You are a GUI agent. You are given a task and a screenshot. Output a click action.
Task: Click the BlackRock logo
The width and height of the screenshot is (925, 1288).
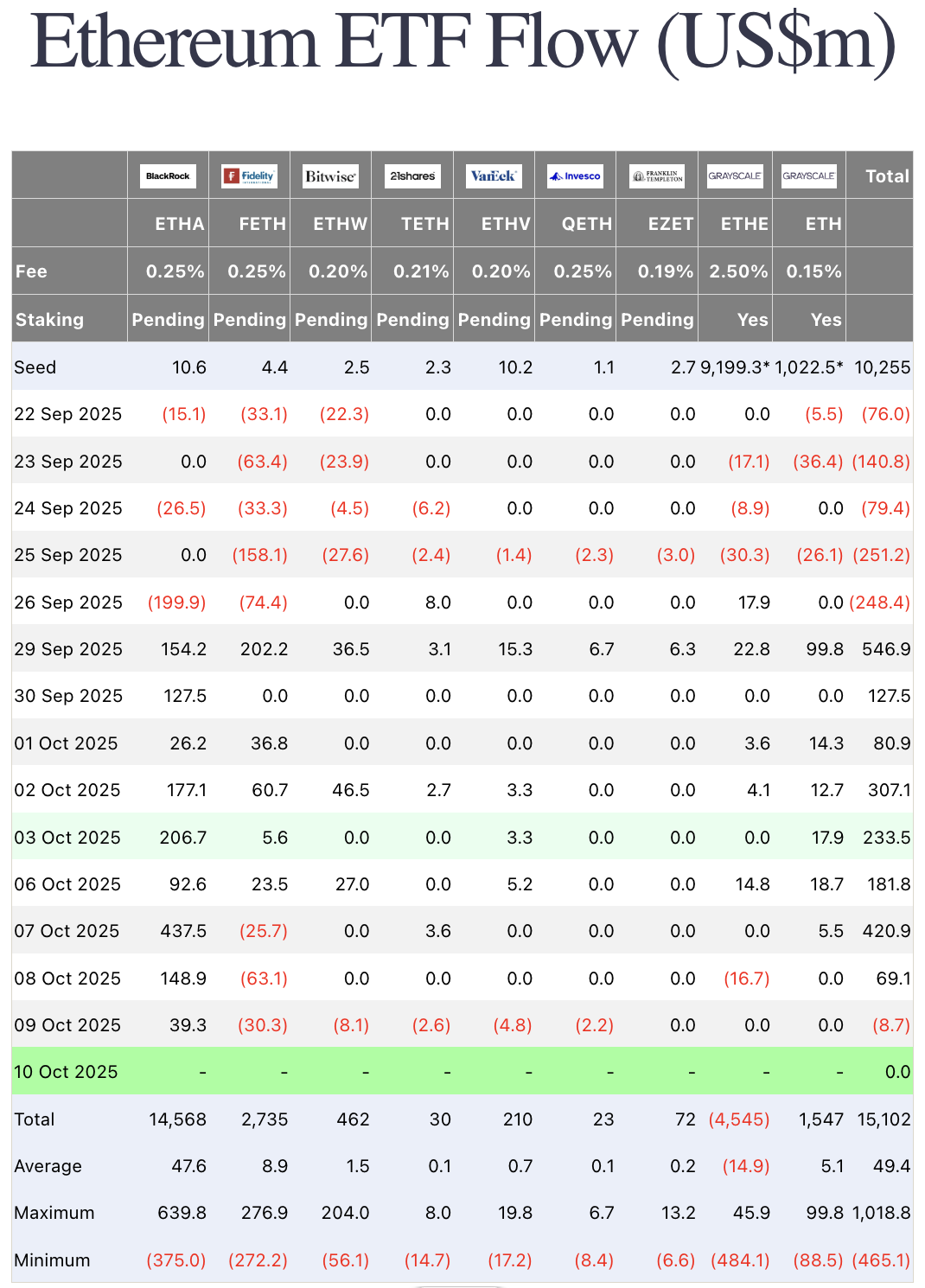pyautogui.click(x=168, y=176)
